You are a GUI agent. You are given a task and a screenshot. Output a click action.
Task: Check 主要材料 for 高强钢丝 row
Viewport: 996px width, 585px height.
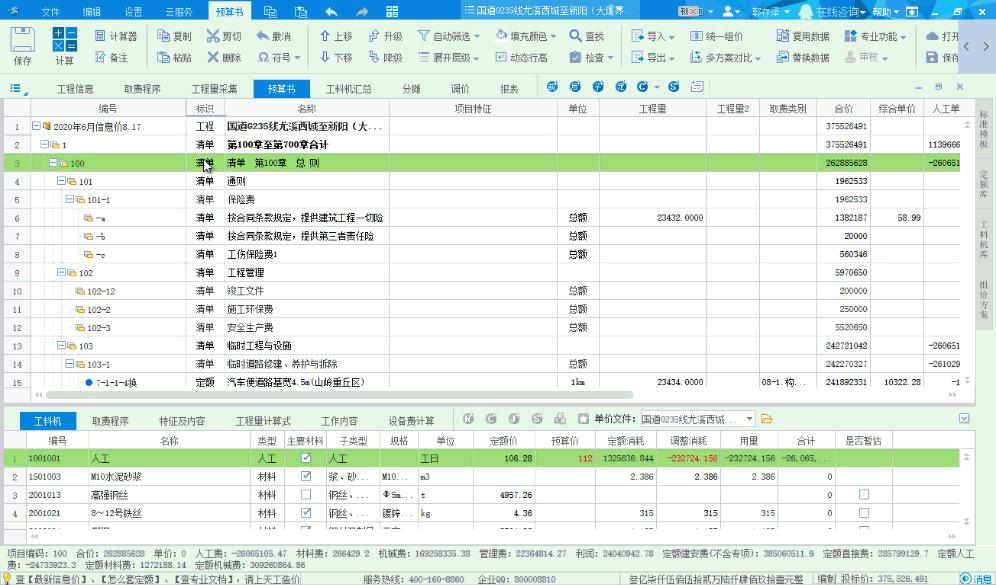coord(306,494)
